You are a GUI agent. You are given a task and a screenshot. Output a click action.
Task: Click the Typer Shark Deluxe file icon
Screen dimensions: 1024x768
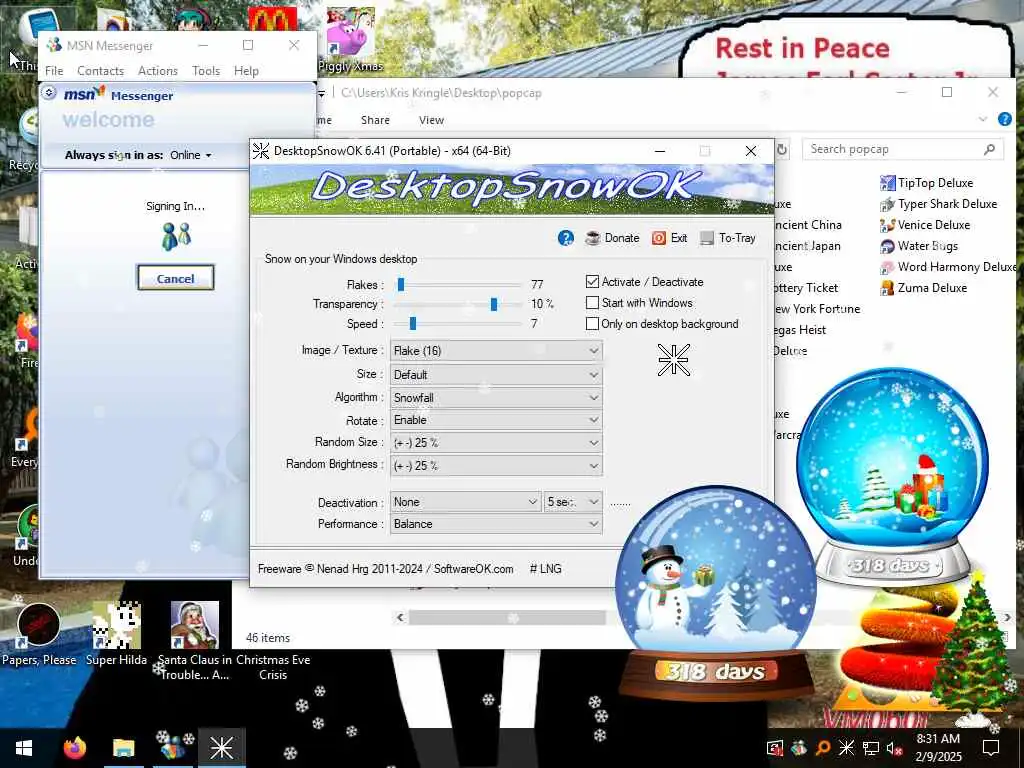888,204
